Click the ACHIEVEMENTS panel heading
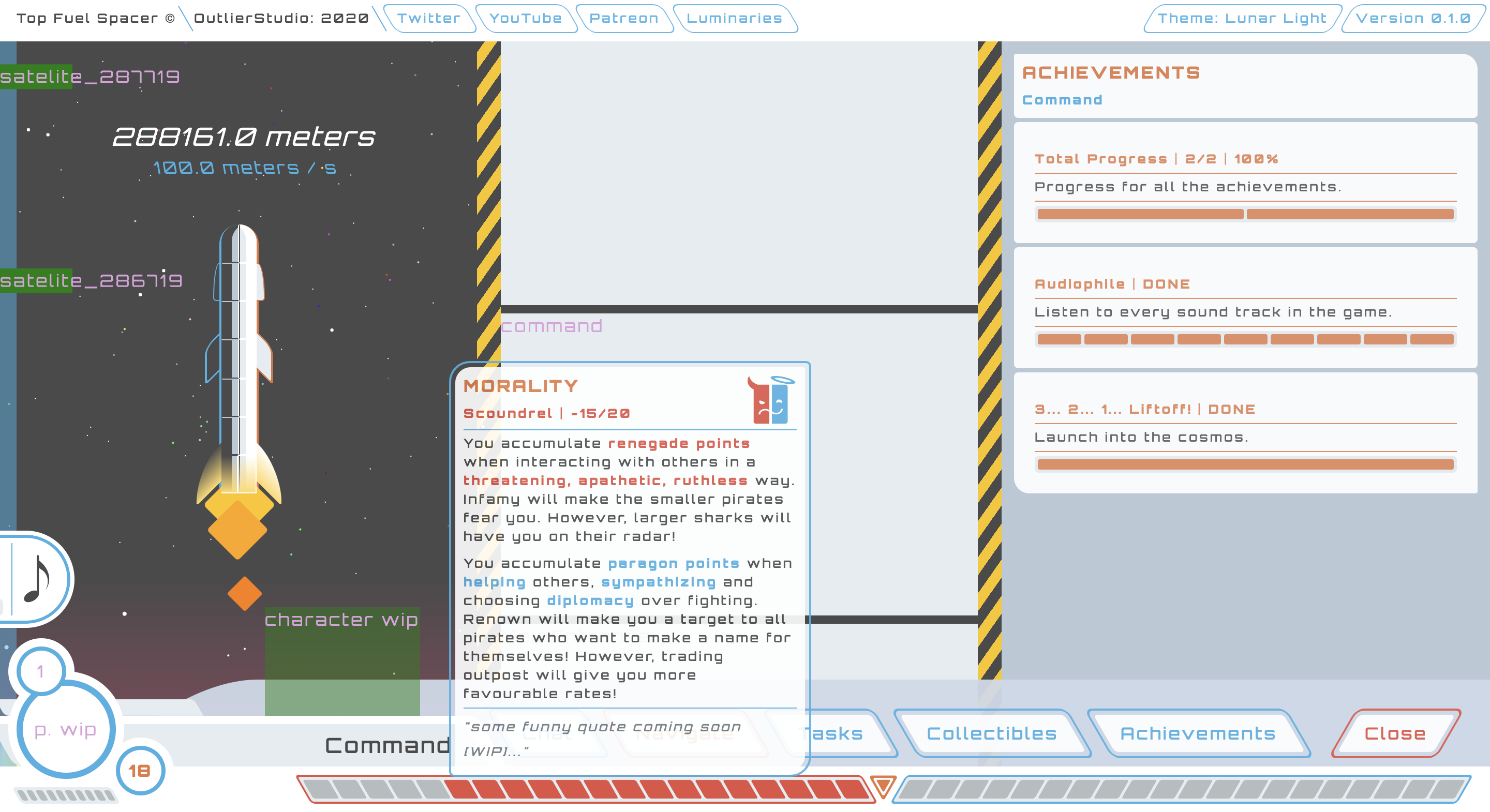Viewport: 1490px width, 812px height. tap(1111, 72)
